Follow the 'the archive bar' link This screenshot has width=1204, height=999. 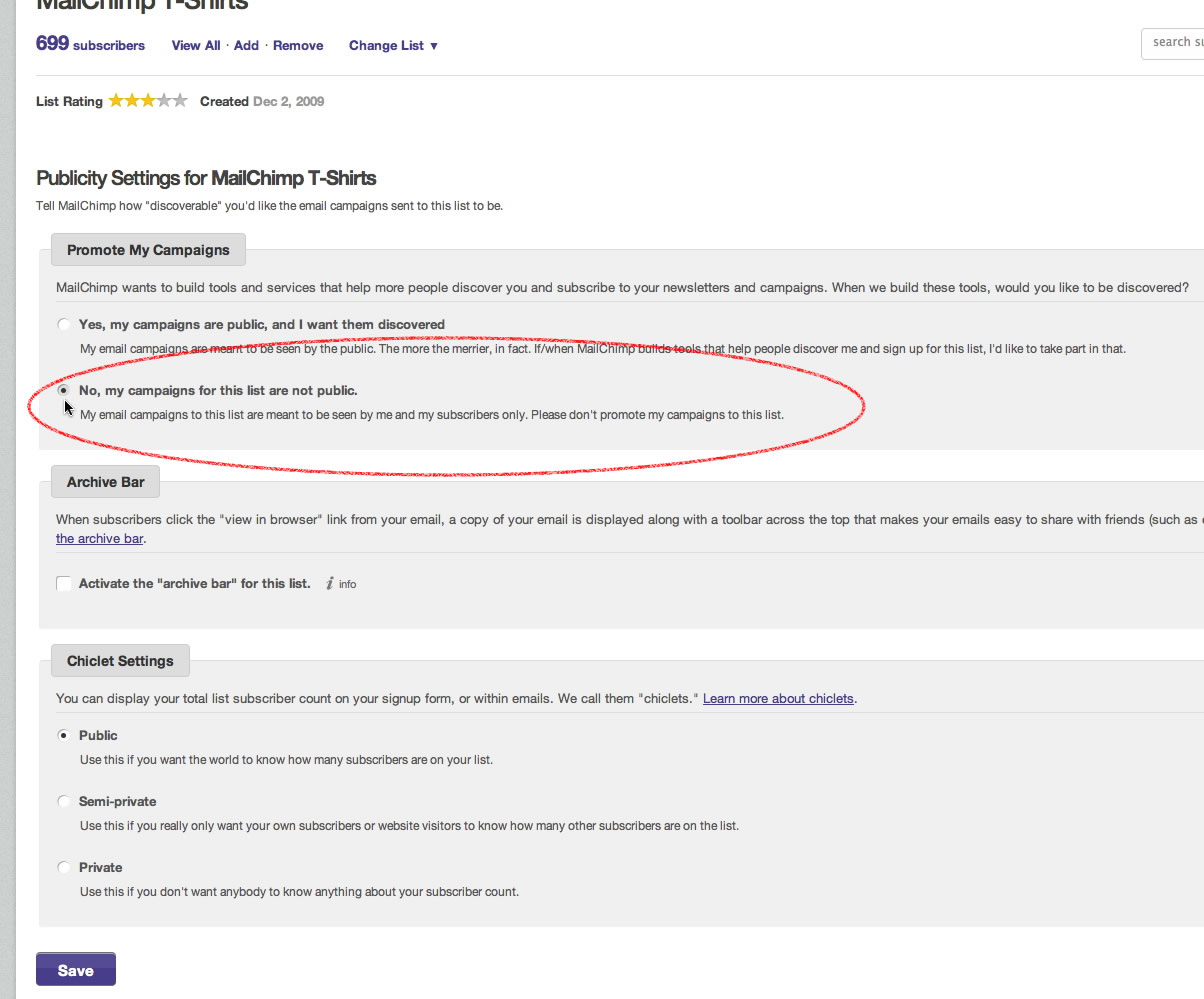click(100, 539)
